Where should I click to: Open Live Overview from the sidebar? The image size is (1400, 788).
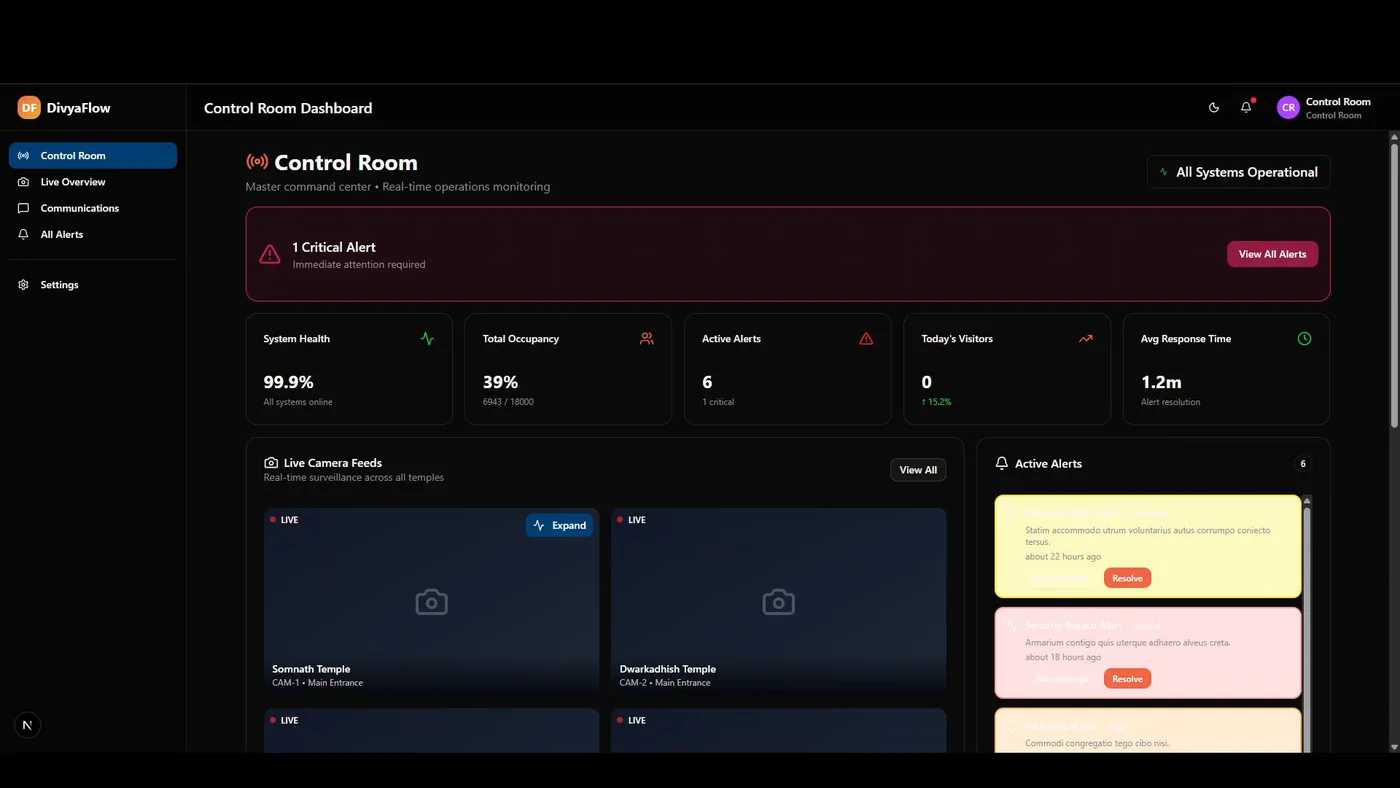tap(93, 182)
